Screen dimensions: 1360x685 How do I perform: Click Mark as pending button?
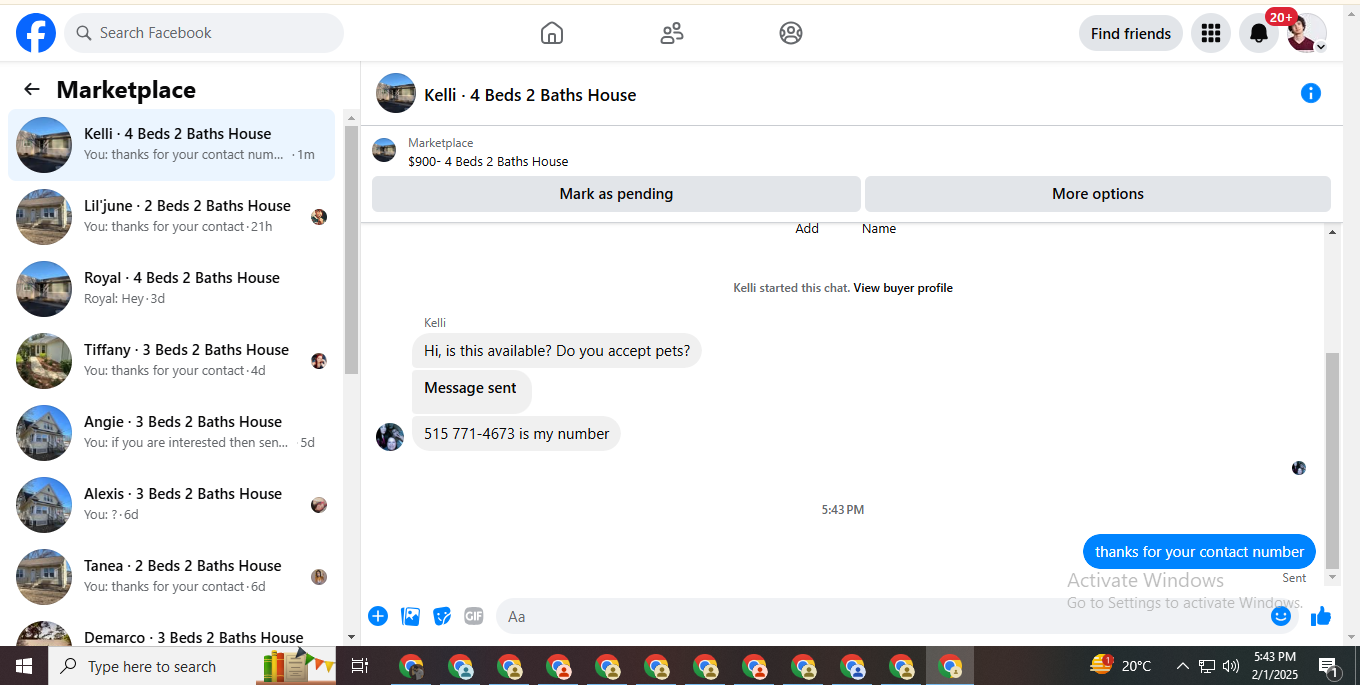[x=616, y=194]
